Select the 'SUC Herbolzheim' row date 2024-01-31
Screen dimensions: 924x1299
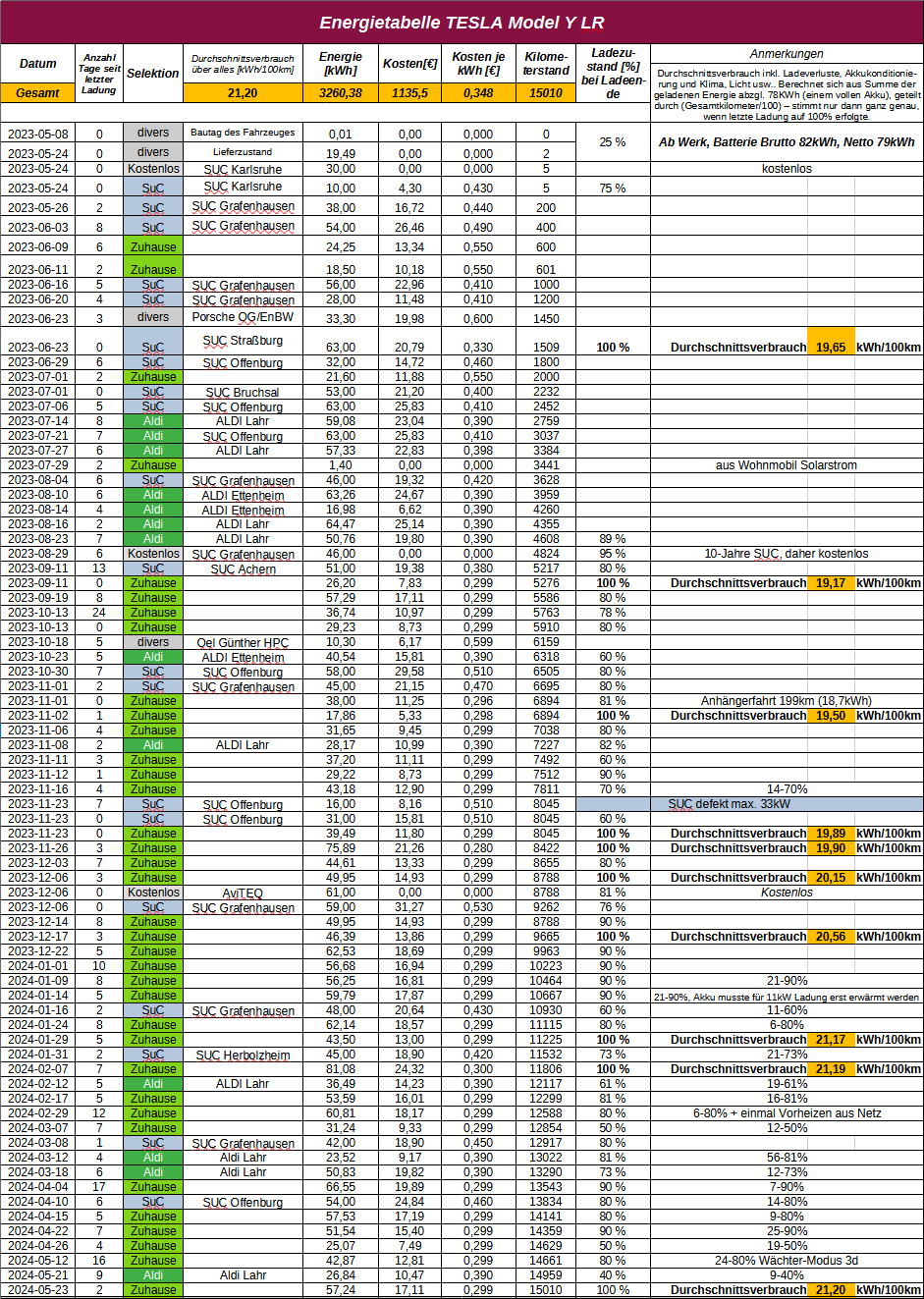38,1055
